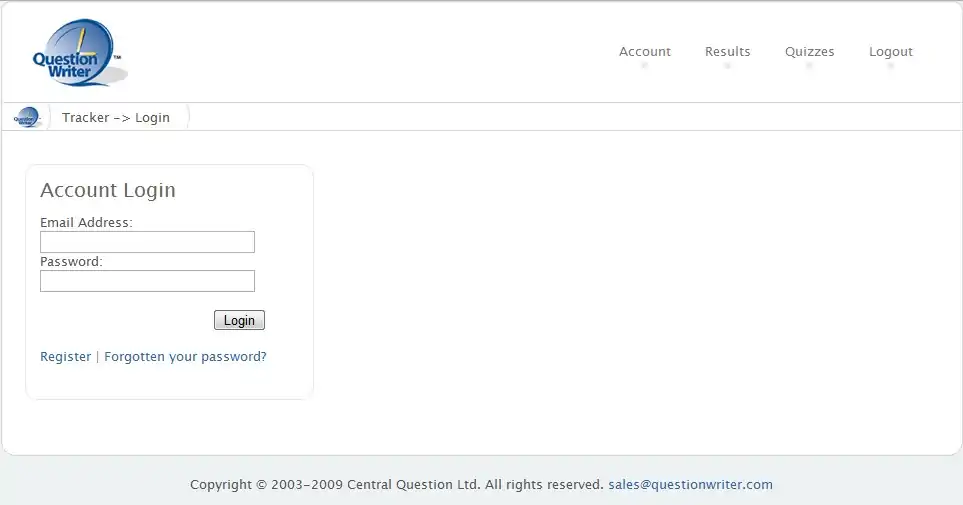The height and width of the screenshot is (505, 963).
Task: Click the dot indicator beneath Account
Action: pos(644,66)
